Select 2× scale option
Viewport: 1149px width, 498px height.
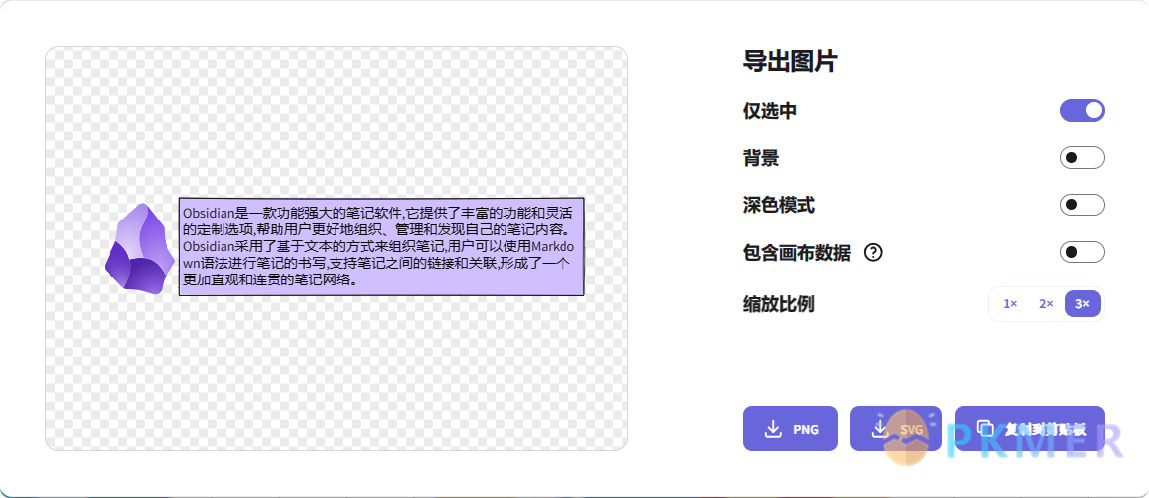point(1046,303)
